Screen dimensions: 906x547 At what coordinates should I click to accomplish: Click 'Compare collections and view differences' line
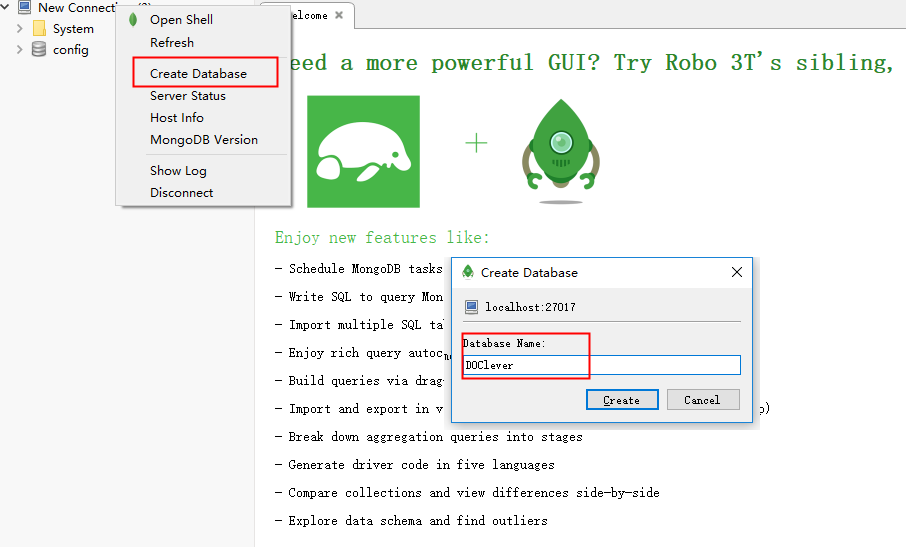[467, 493]
